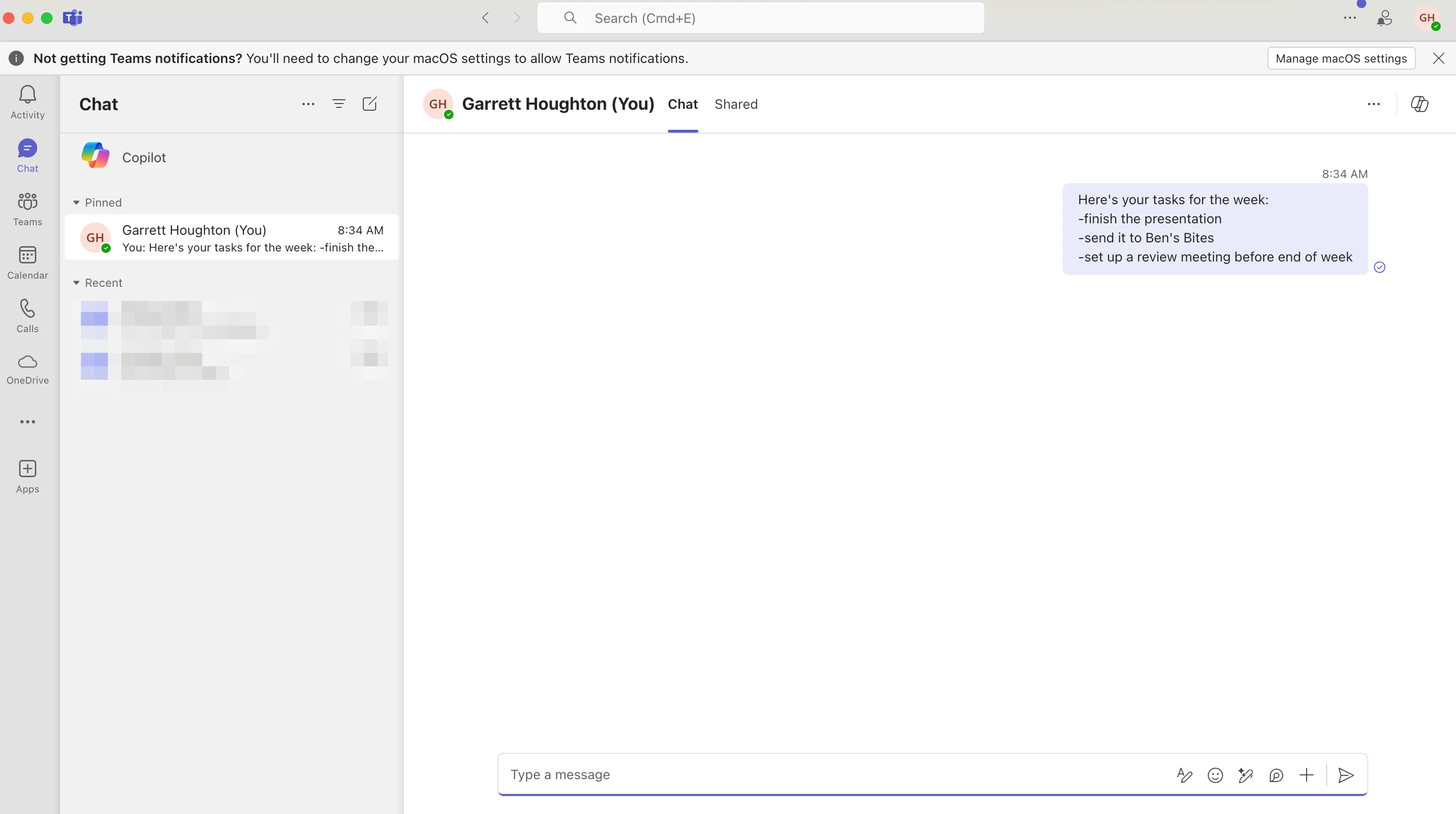Open the Activity bell icon
The image size is (1456, 814).
27,102
